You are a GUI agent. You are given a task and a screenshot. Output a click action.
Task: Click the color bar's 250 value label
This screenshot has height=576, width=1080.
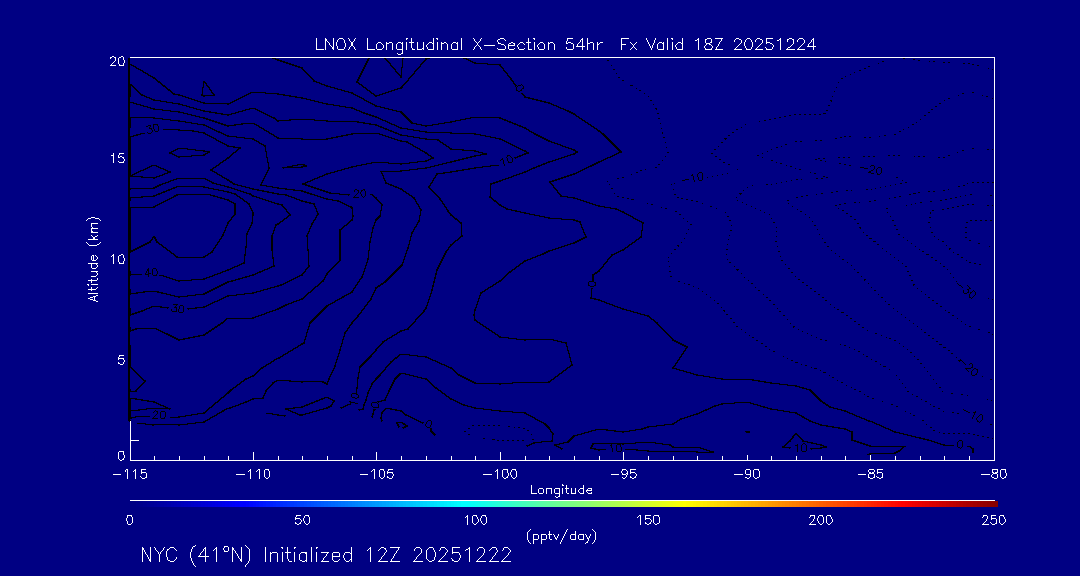click(994, 520)
